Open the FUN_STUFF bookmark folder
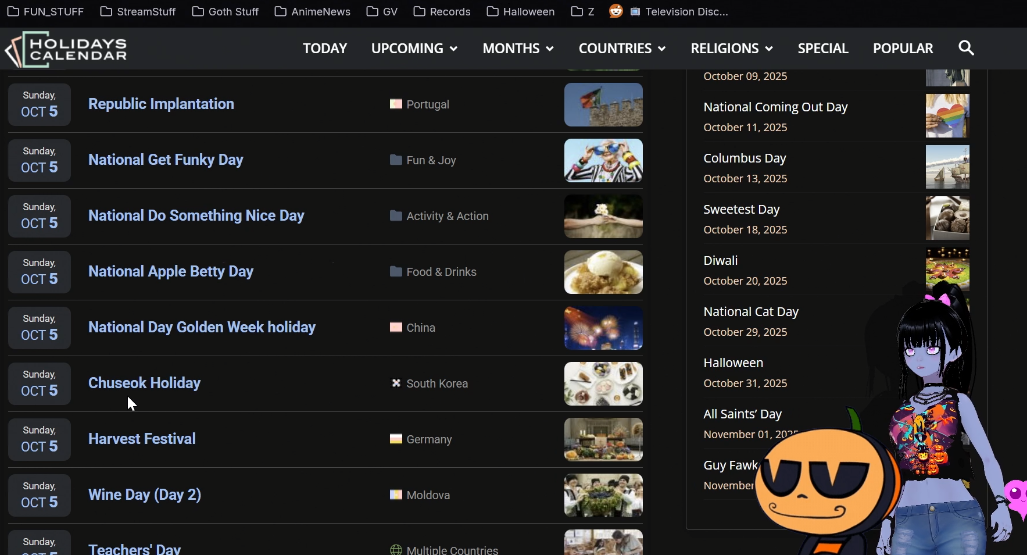Screen dimensions: 1027x555 tap(46, 12)
